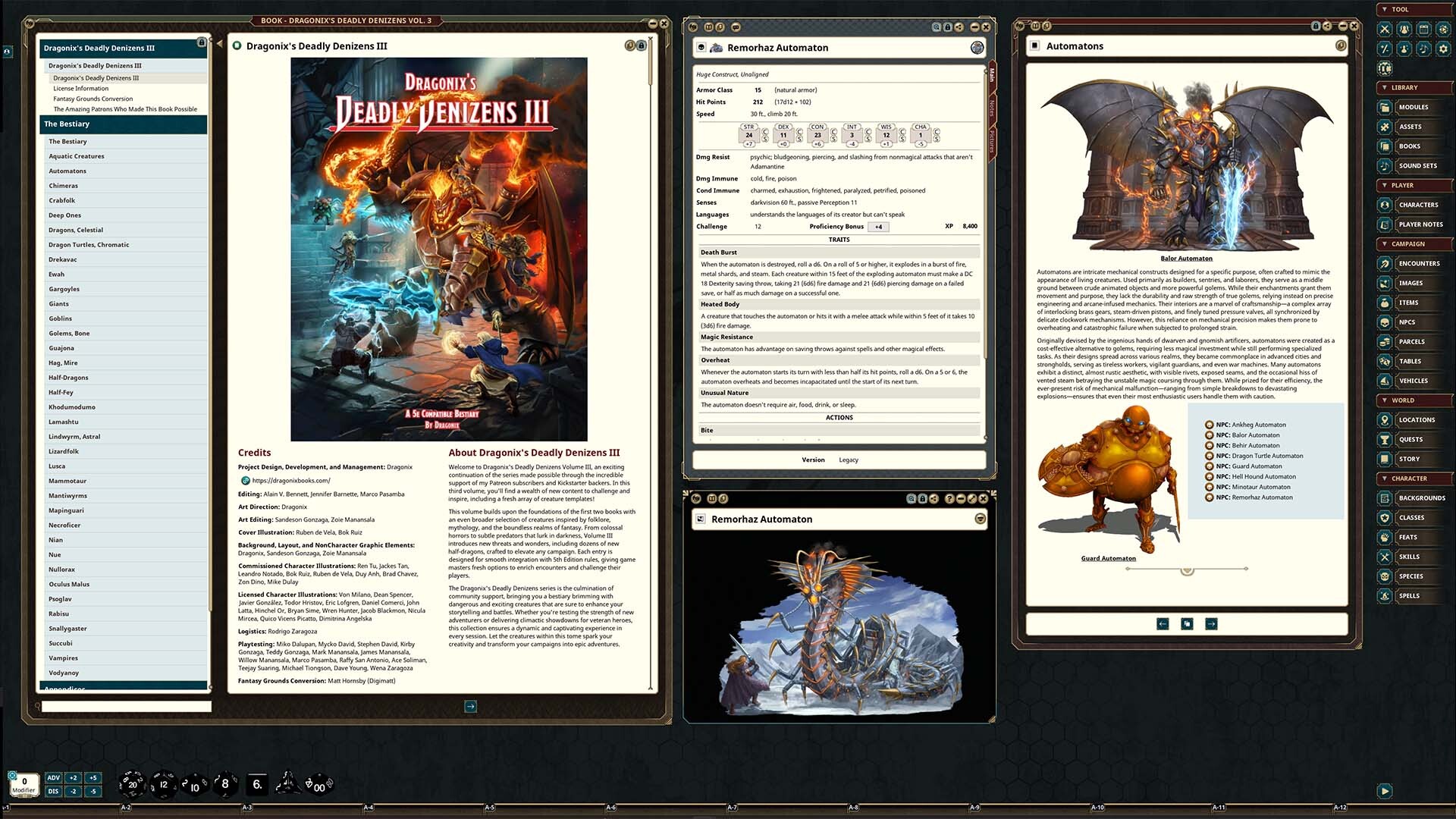This screenshot has height=819, width=1456.
Task: Open the Modules library button
Action: click(x=1415, y=107)
